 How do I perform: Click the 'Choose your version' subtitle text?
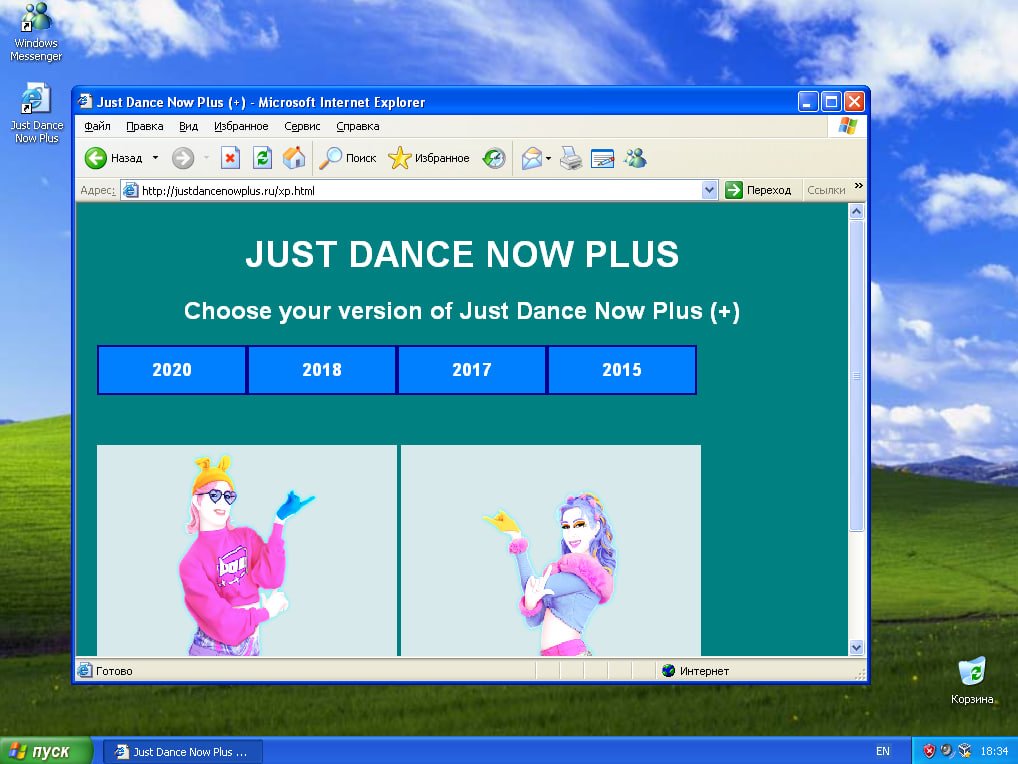[x=462, y=311]
